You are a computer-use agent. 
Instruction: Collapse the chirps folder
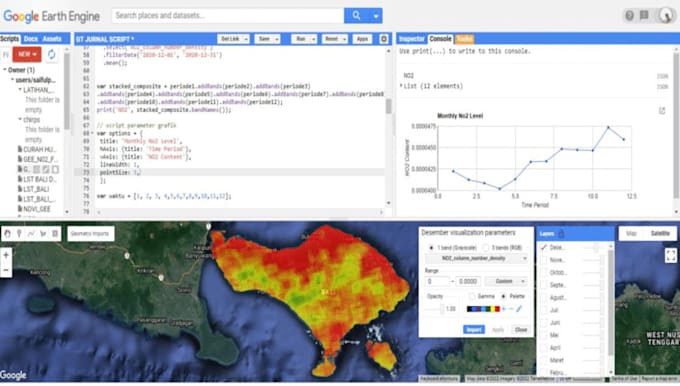pos(20,119)
